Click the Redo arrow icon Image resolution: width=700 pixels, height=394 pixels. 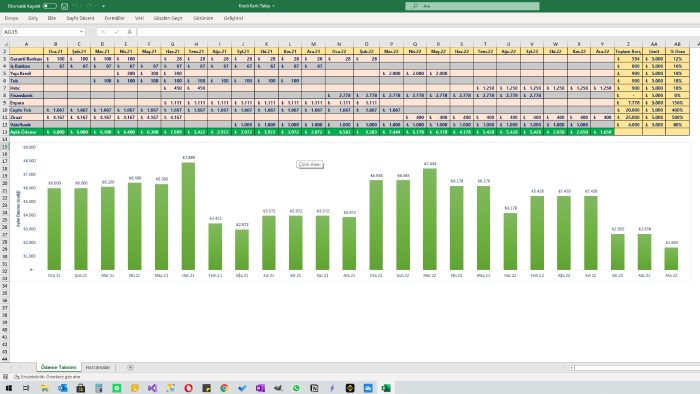[89, 6]
